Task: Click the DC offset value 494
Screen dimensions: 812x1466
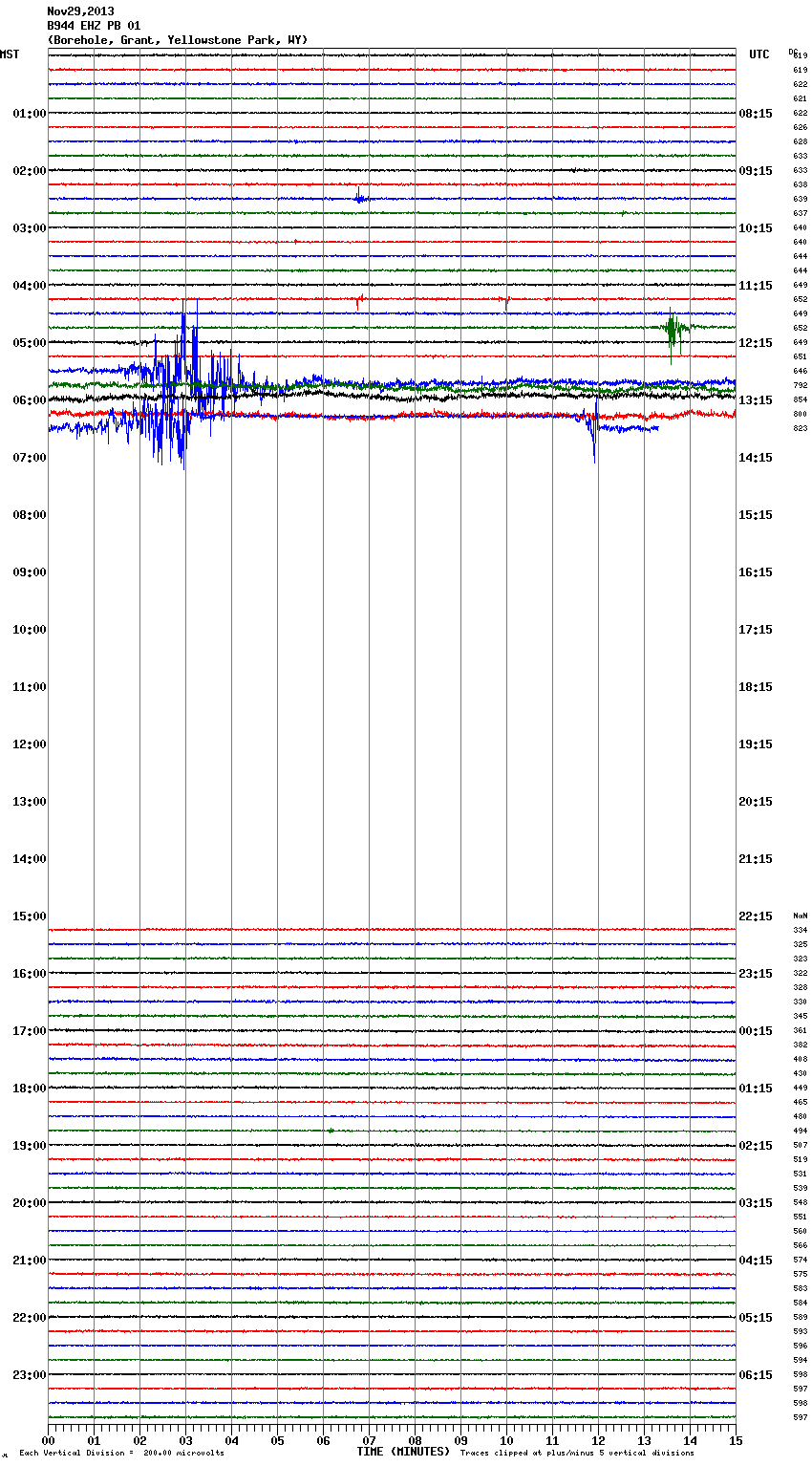Action: 800,1131
